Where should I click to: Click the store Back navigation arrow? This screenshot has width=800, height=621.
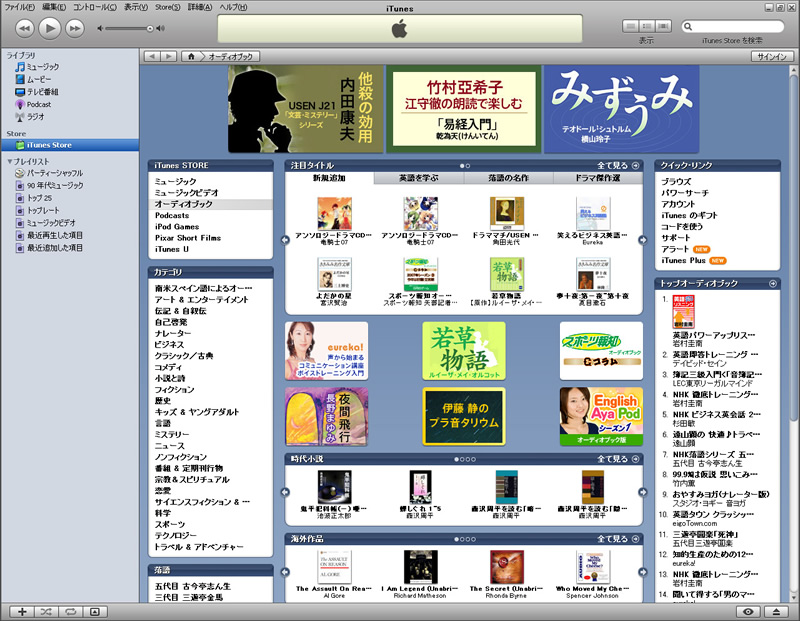152,56
